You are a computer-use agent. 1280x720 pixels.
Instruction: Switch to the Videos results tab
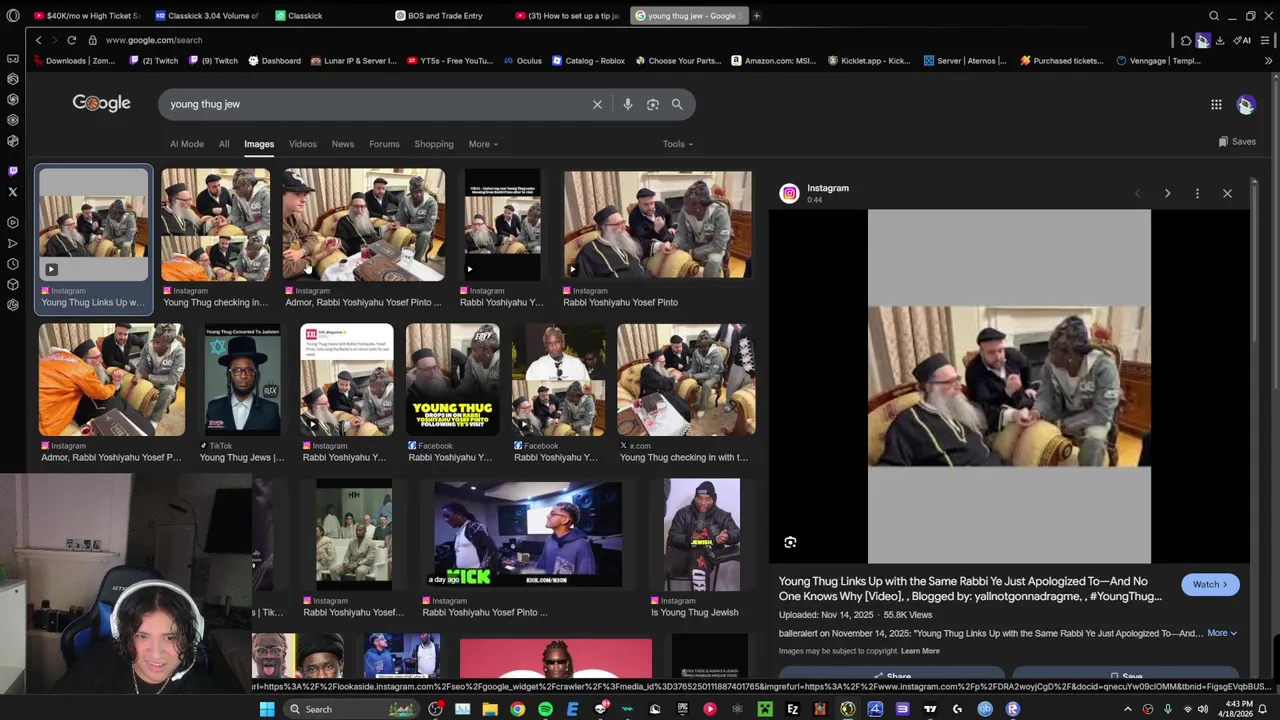pyautogui.click(x=303, y=144)
